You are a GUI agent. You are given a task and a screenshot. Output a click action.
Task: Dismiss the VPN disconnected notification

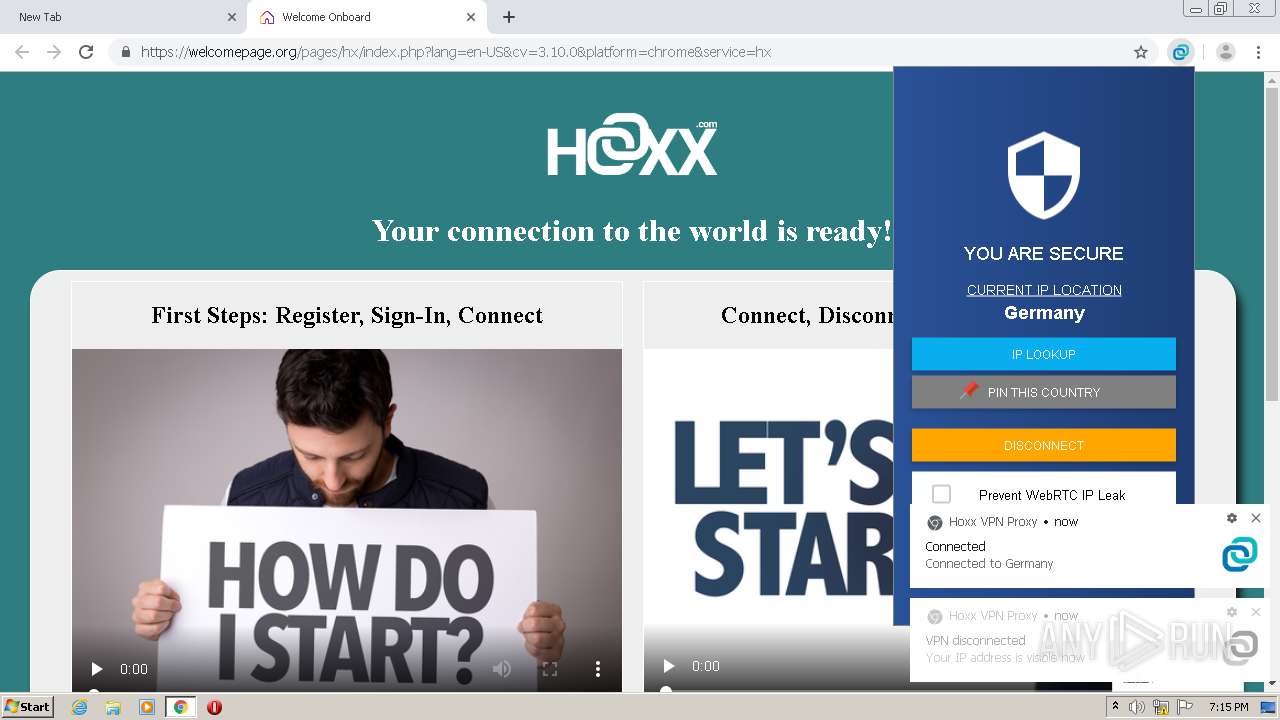coord(1256,612)
